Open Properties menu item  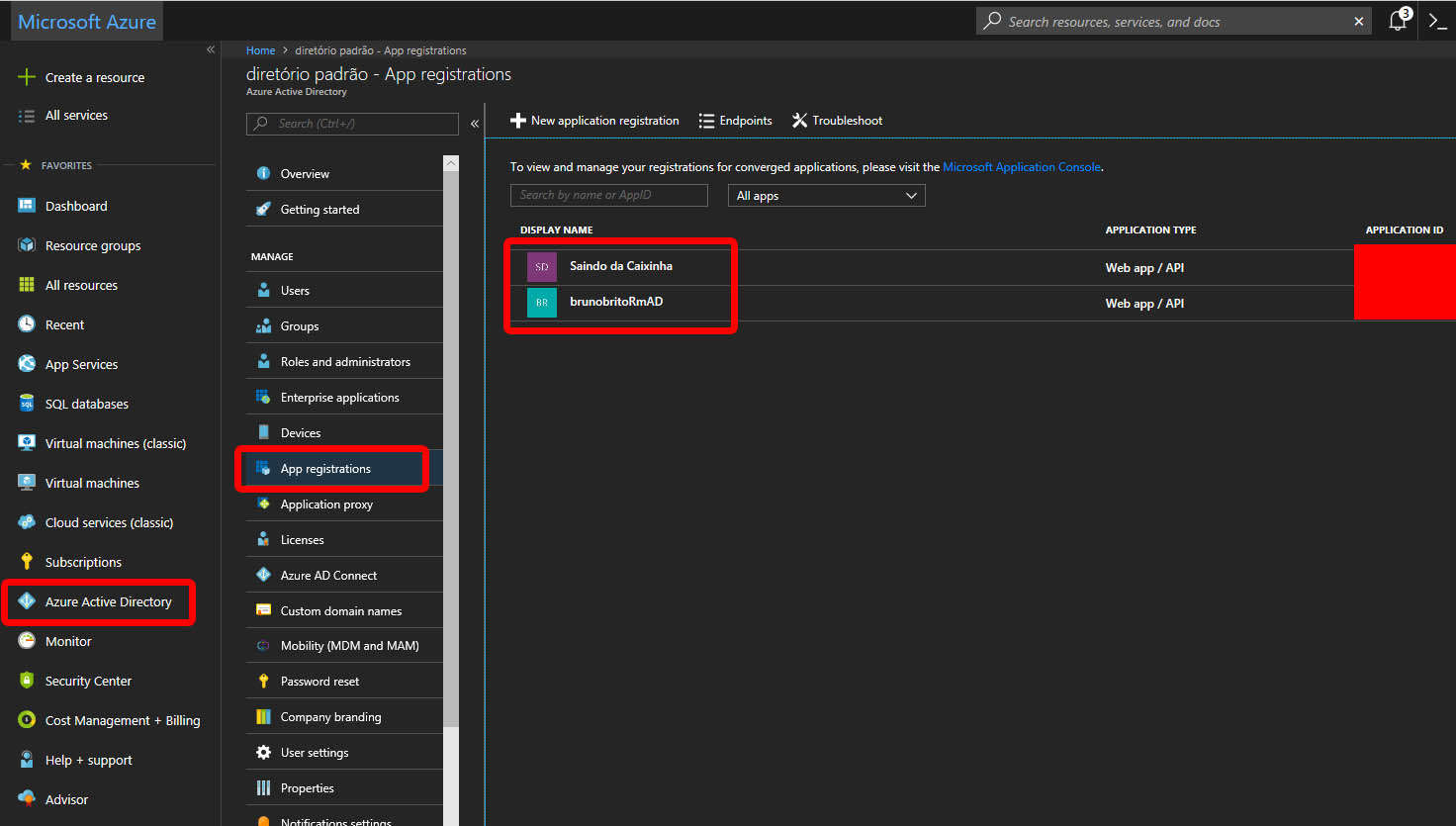pos(344,788)
